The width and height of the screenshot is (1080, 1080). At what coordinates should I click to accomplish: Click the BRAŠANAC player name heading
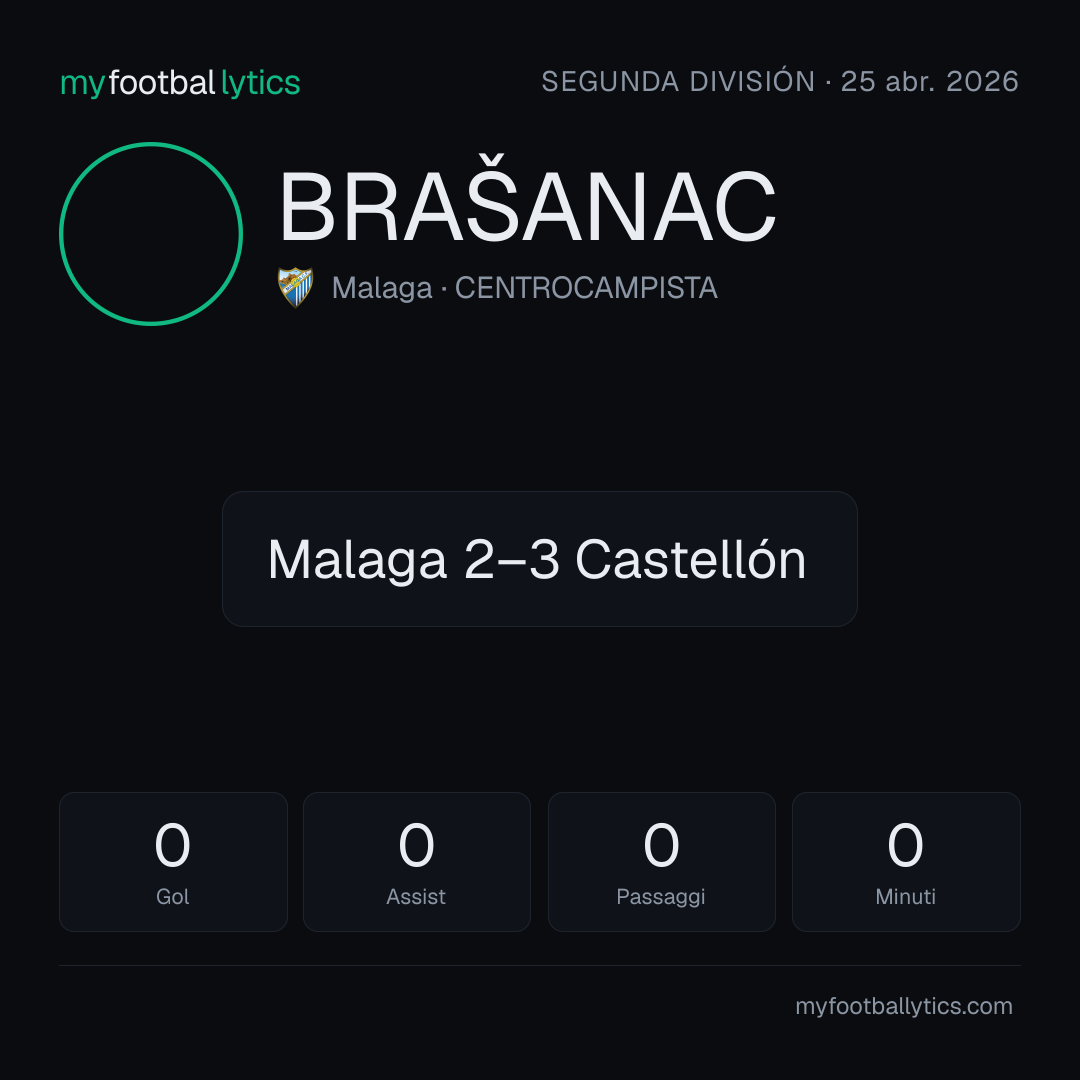[528, 207]
